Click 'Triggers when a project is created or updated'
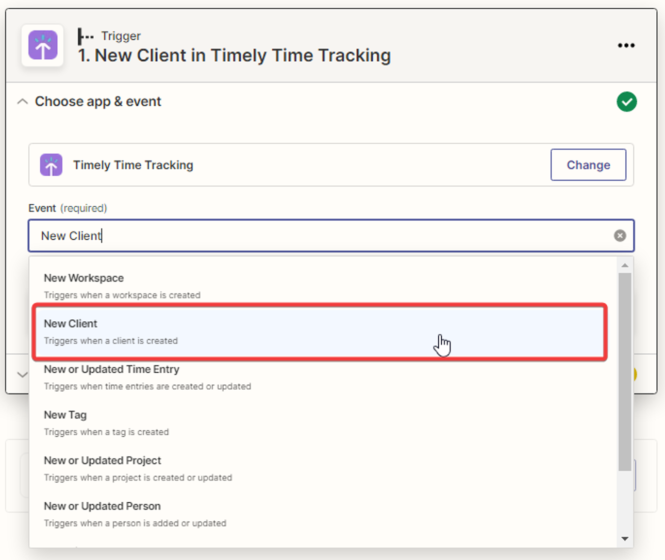The width and height of the screenshot is (665, 560). (x=138, y=477)
